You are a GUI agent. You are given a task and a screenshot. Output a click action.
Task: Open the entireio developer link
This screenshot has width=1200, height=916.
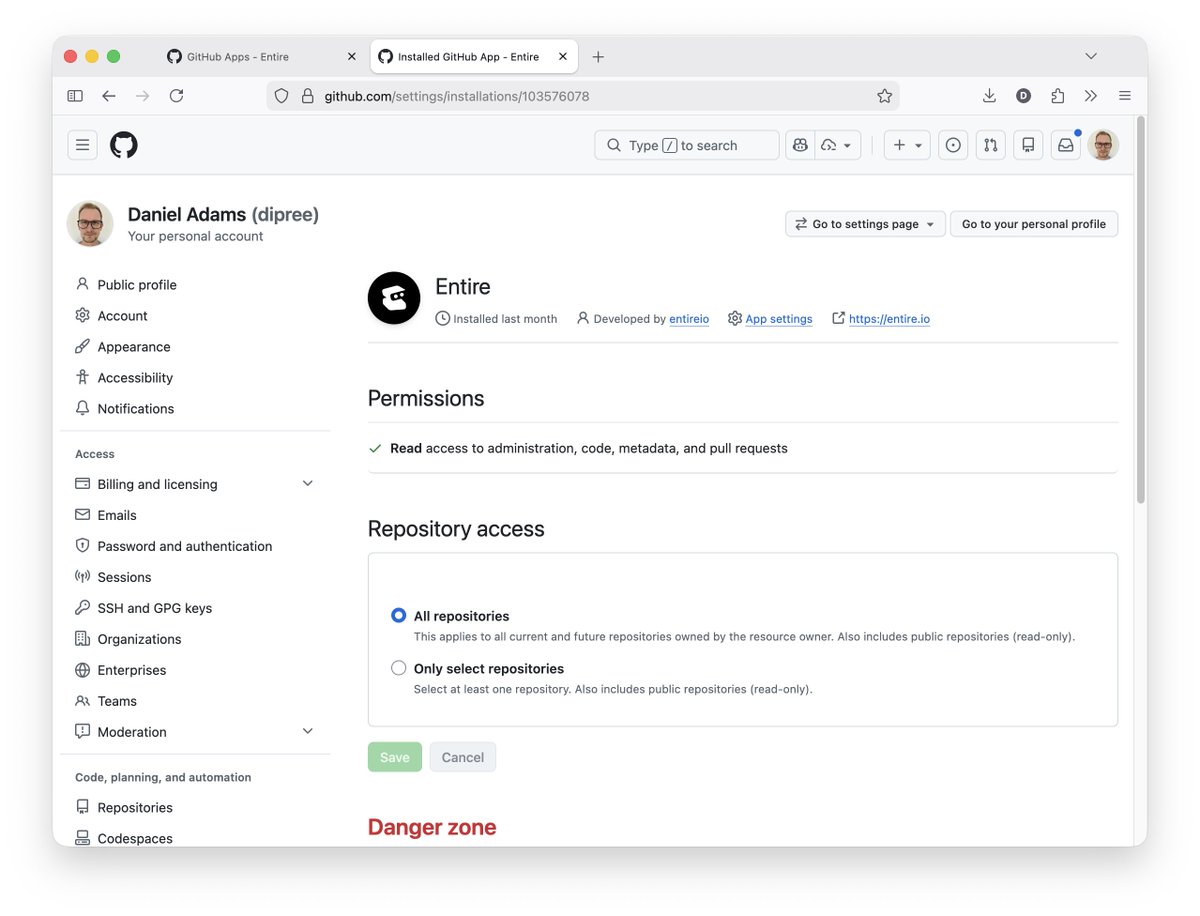coord(689,319)
